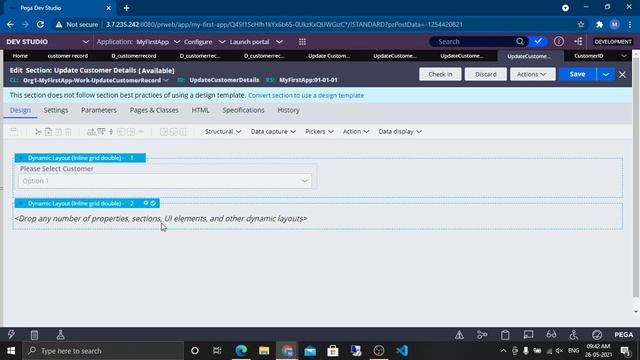Expand the Structural controls dropdown

(223, 131)
